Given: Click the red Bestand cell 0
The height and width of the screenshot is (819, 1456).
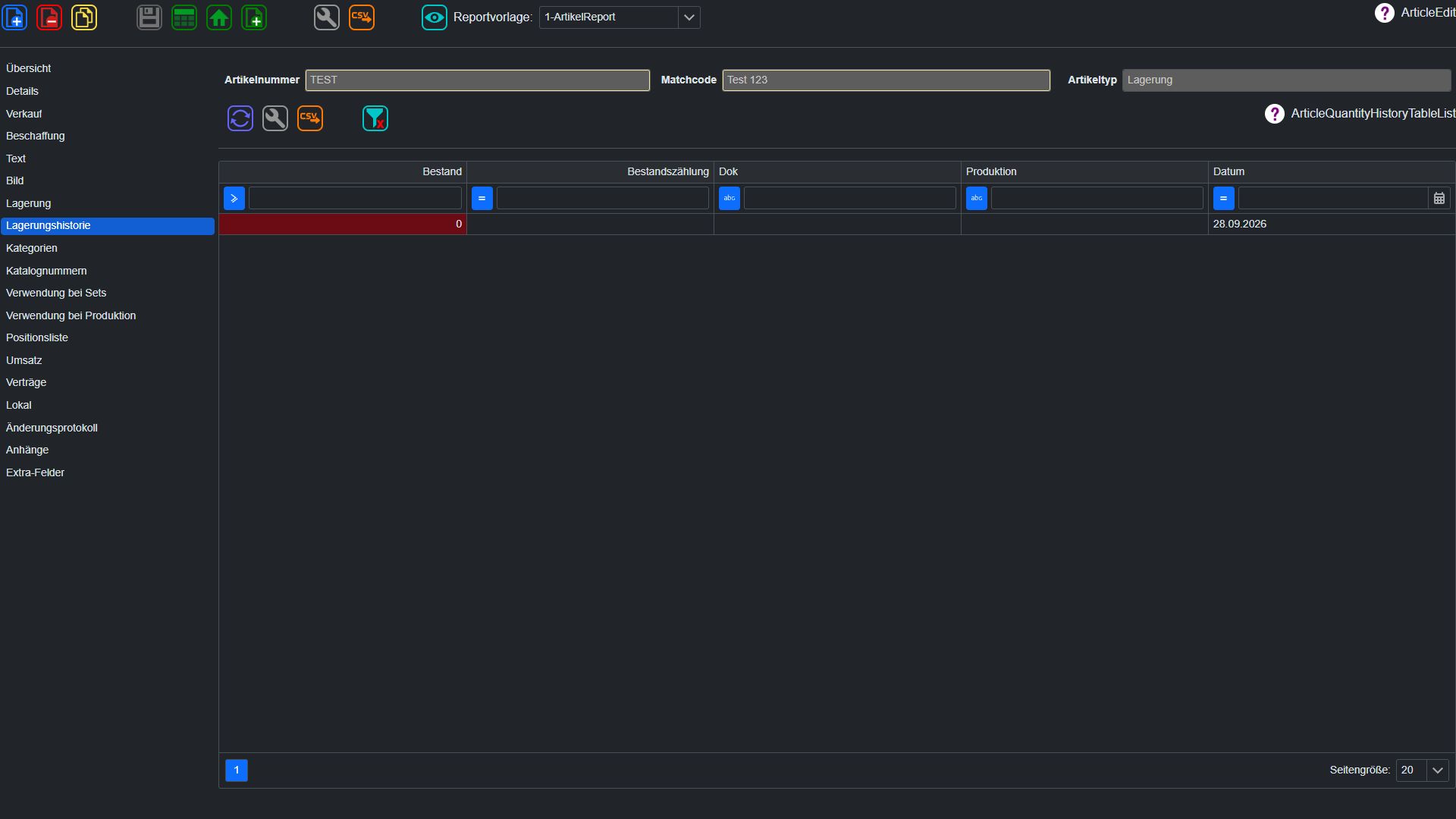Looking at the screenshot, I should (x=343, y=224).
